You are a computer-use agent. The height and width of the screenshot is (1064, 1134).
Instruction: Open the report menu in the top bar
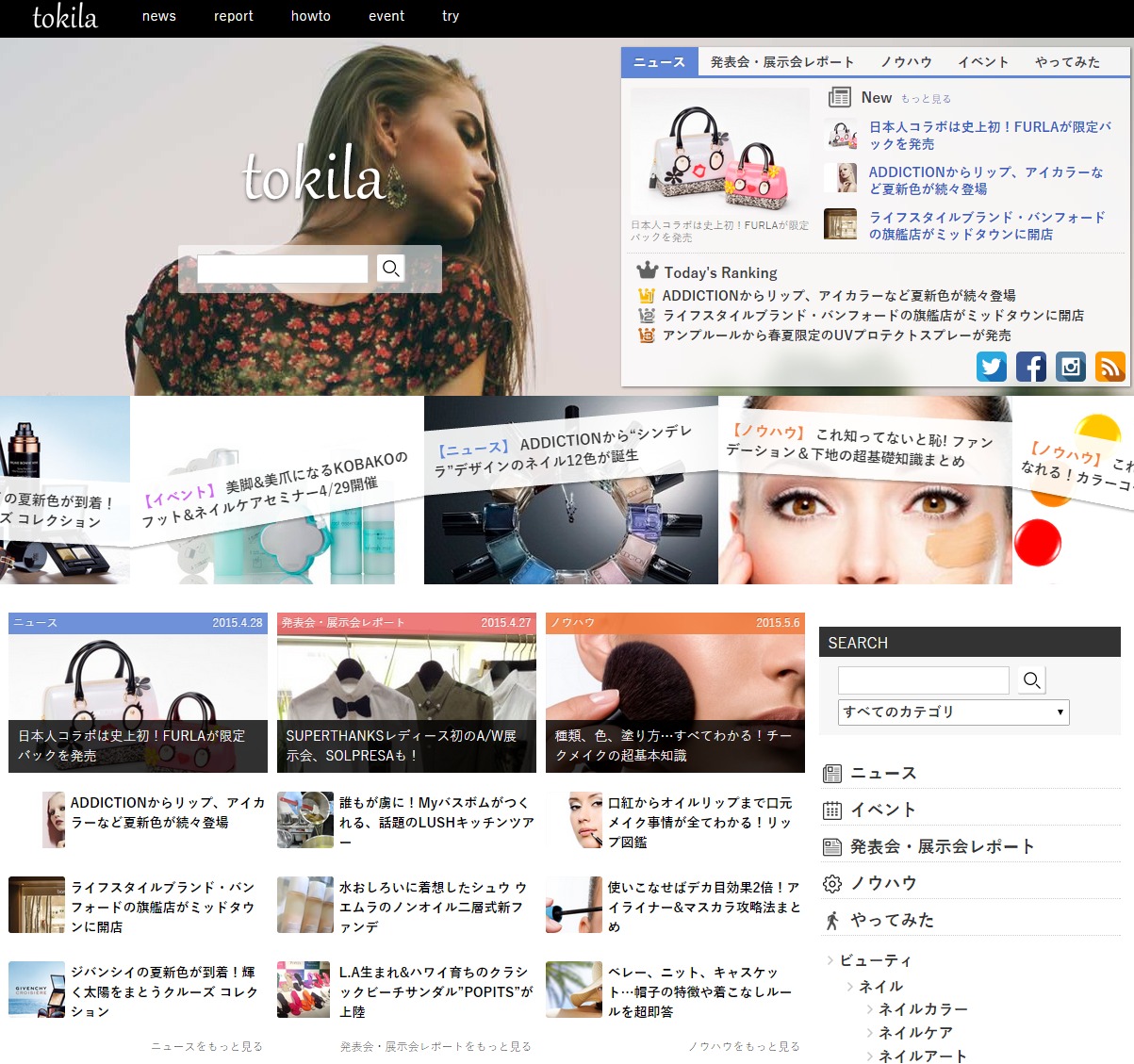pyautogui.click(x=233, y=16)
